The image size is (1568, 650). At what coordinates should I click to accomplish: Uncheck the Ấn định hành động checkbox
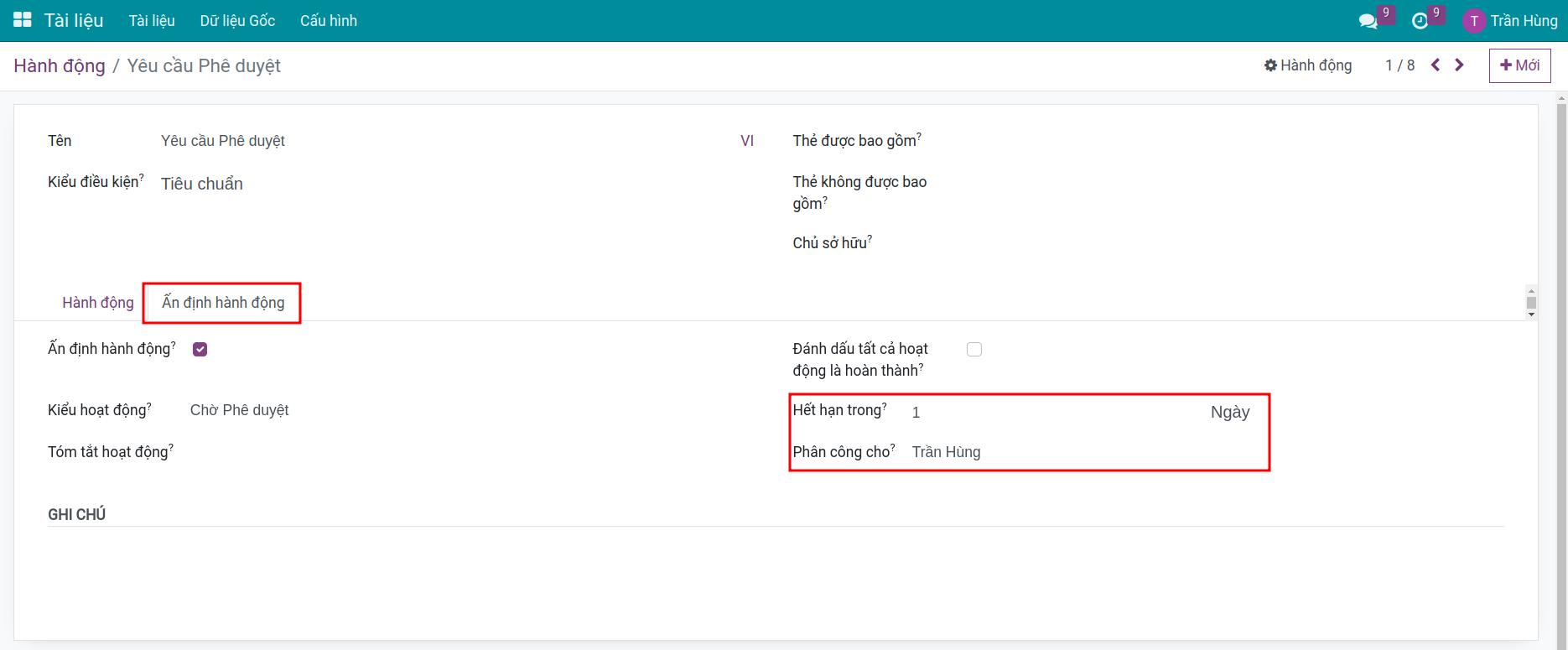tap(200, 349)
